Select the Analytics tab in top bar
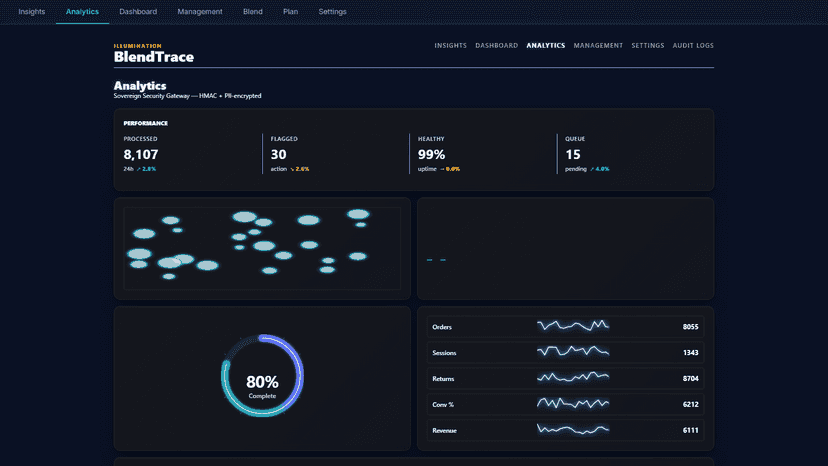828x466 pixels. [x=82, y=12]
